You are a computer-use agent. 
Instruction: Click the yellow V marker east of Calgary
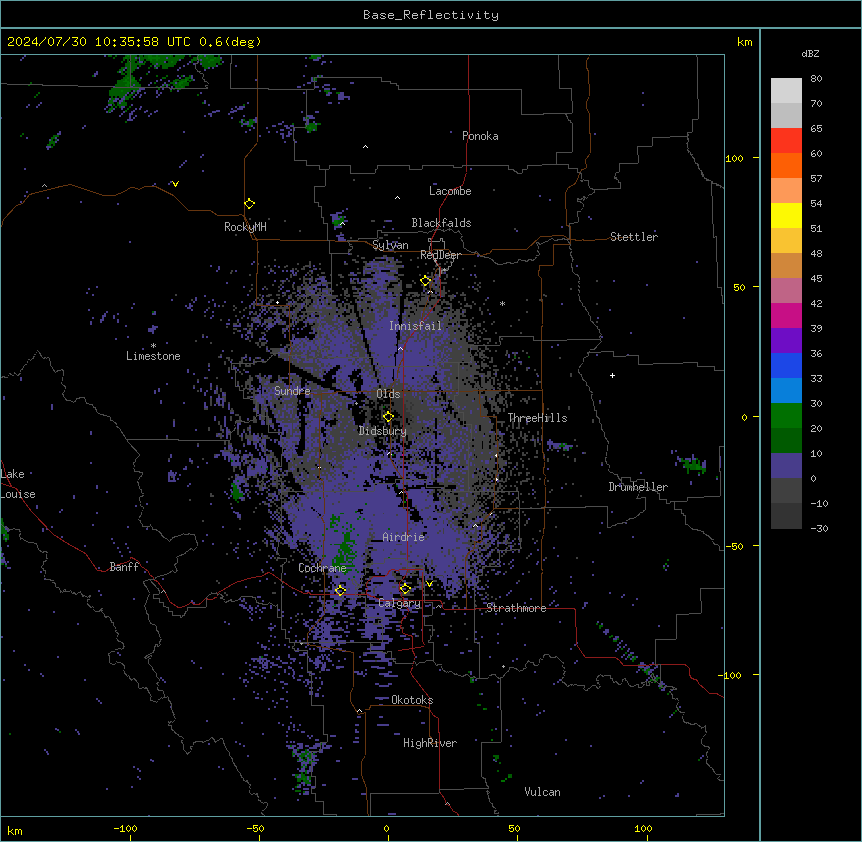pos(429,584)
